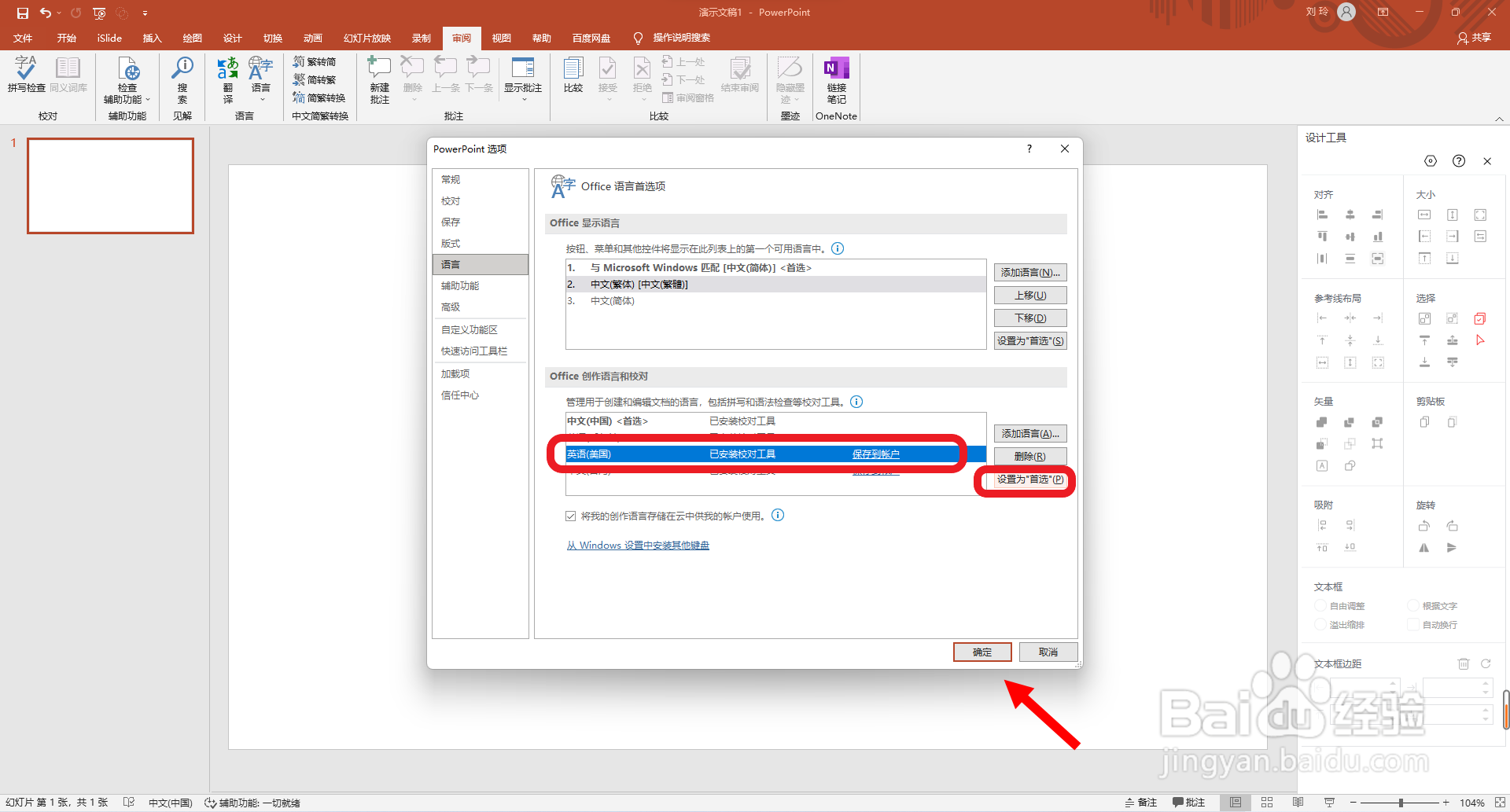Click 设置为"首选"(P) for authoring language

click(x=1030, y=479)
